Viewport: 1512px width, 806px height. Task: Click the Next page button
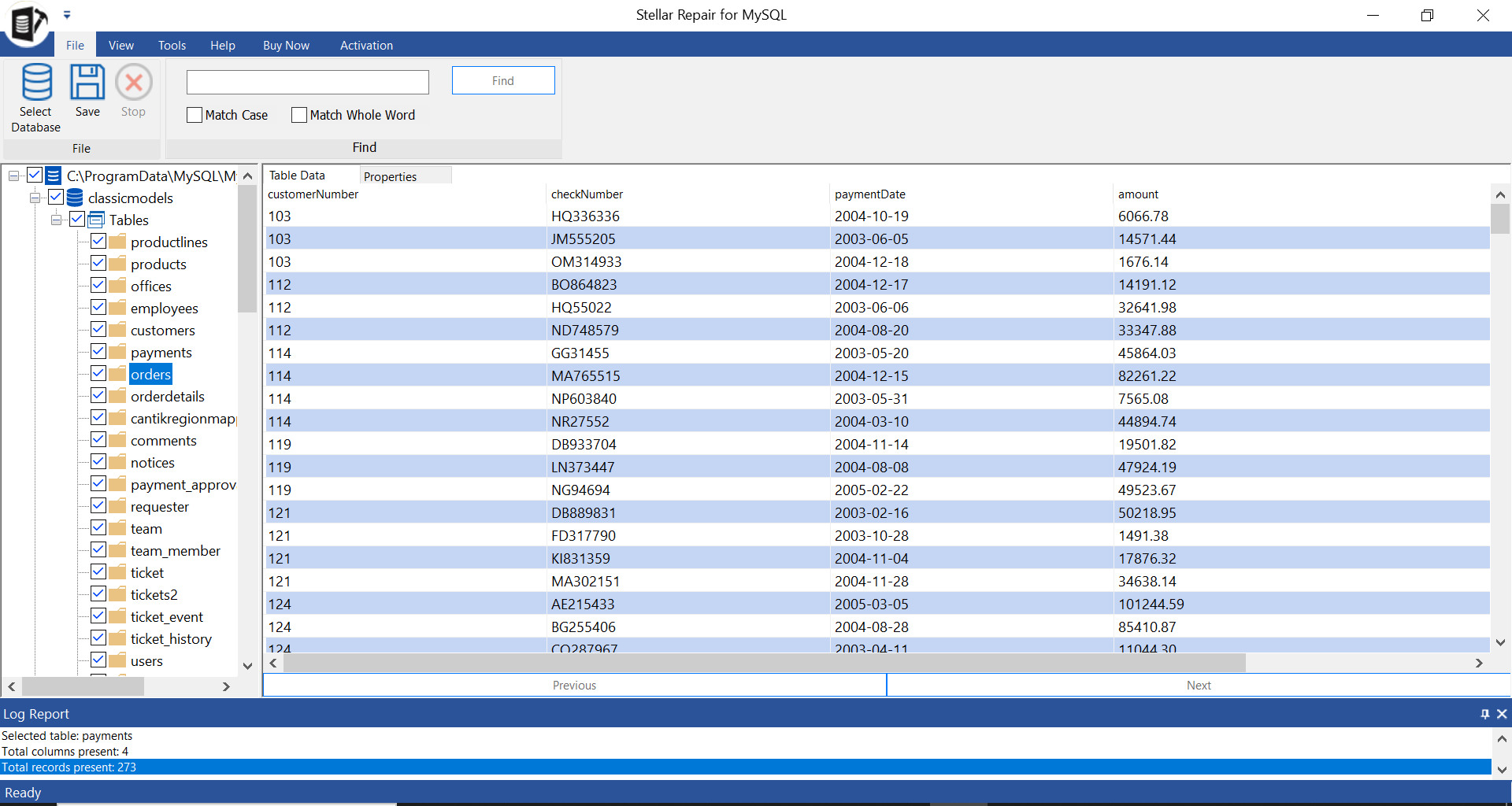(x=1199, y=685)
